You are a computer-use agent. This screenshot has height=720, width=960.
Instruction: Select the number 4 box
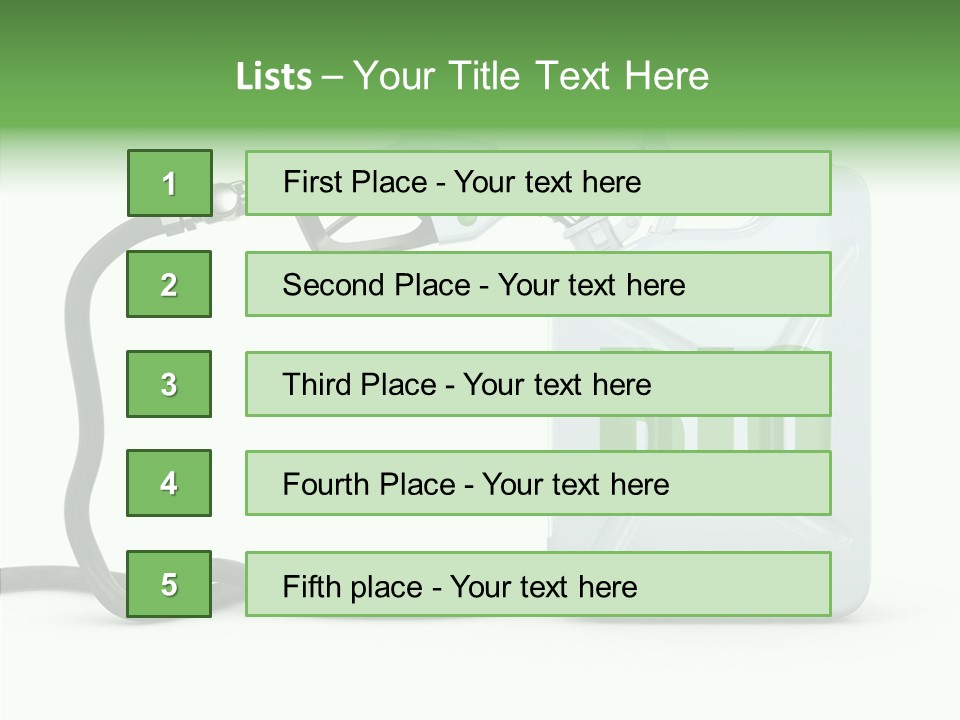(x=169, y=483)
